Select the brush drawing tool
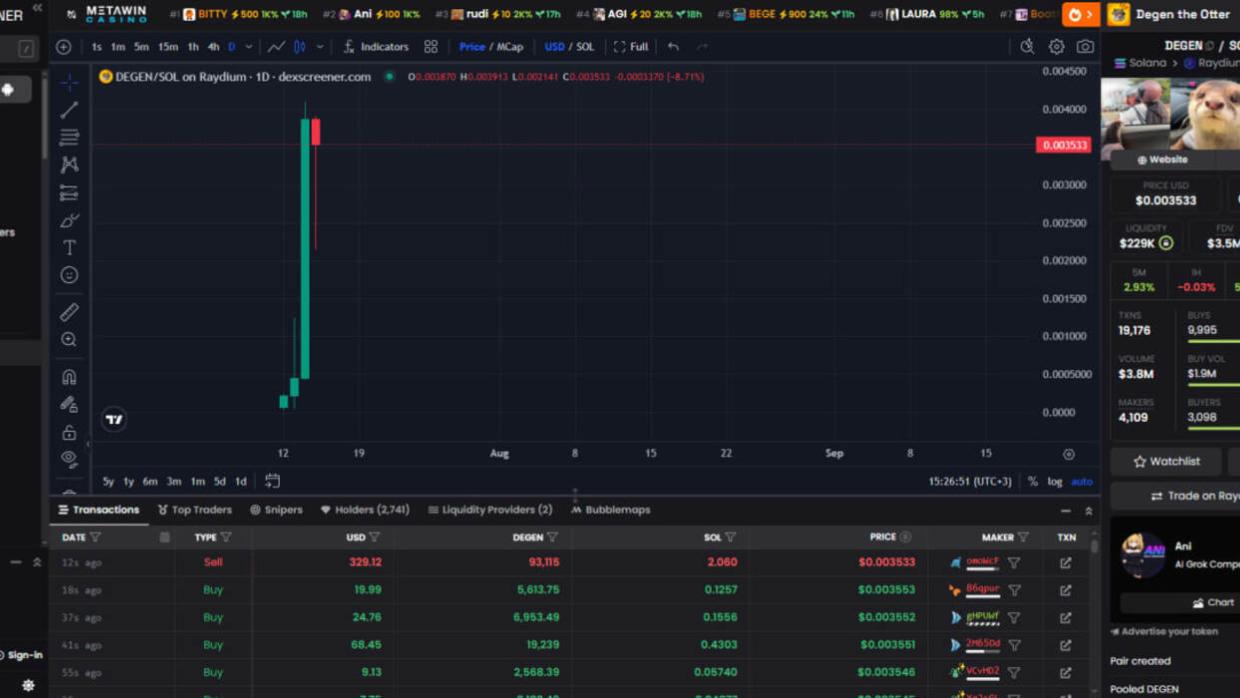This screenshot has height=698, width=1240. pos(69,220)
